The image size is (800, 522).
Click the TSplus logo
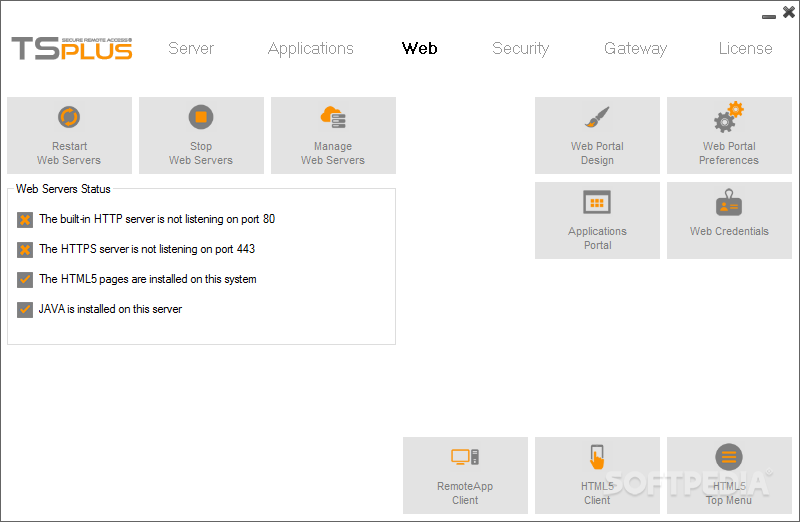pyautogui.click(x=72, y=48)
